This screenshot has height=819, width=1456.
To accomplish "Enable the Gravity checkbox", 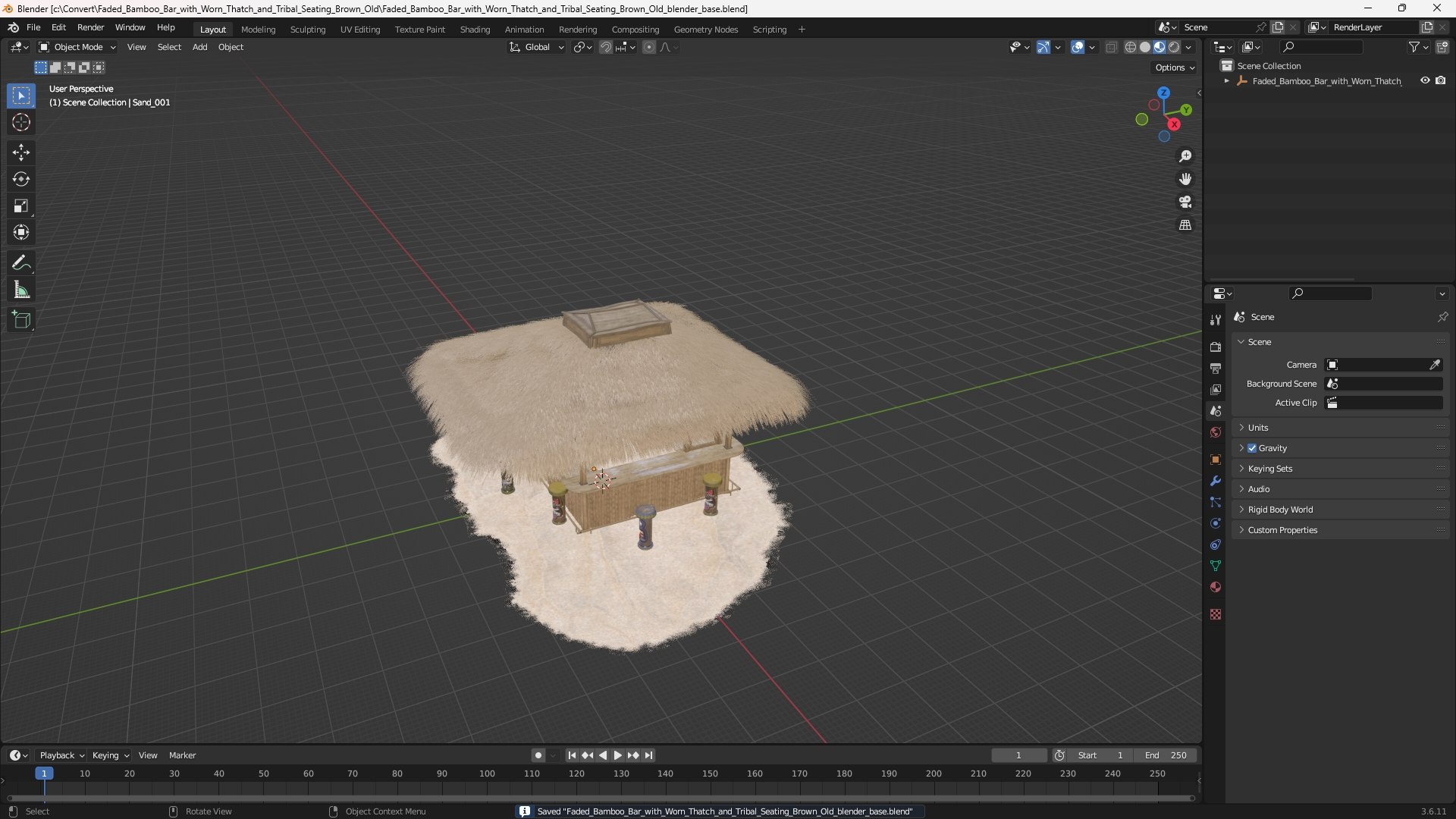I will pyautogui.click(x=1252, y=448).
